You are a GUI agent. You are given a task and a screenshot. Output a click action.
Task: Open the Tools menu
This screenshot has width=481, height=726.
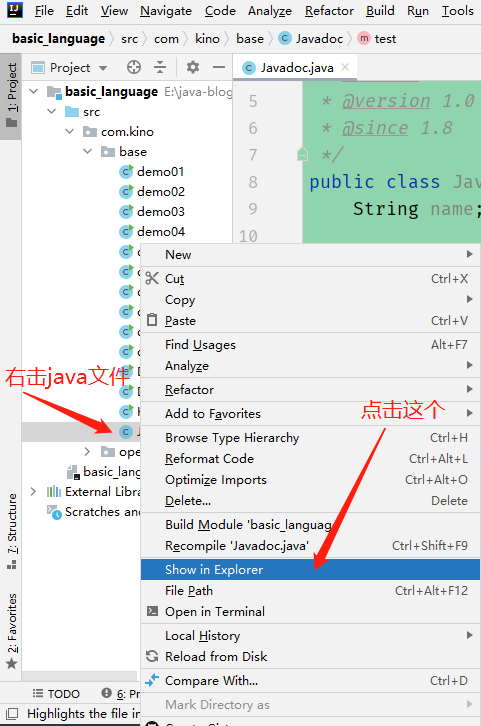point(457,11)
